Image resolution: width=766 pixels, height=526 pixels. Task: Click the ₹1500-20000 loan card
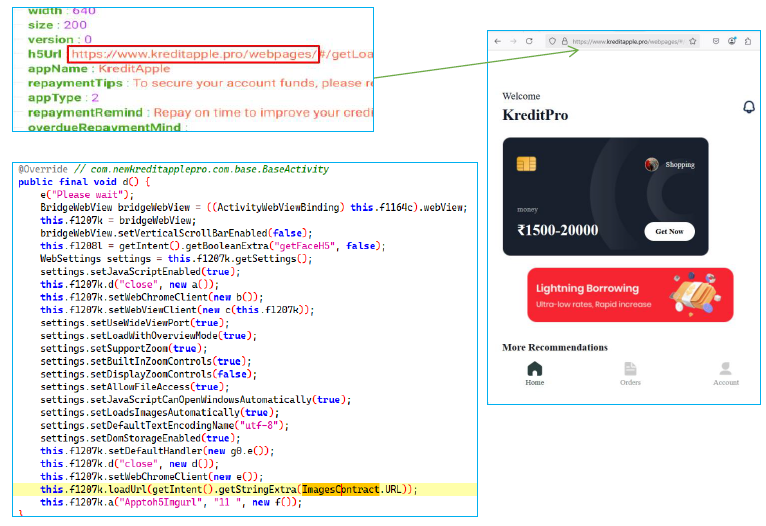[605, 196]
